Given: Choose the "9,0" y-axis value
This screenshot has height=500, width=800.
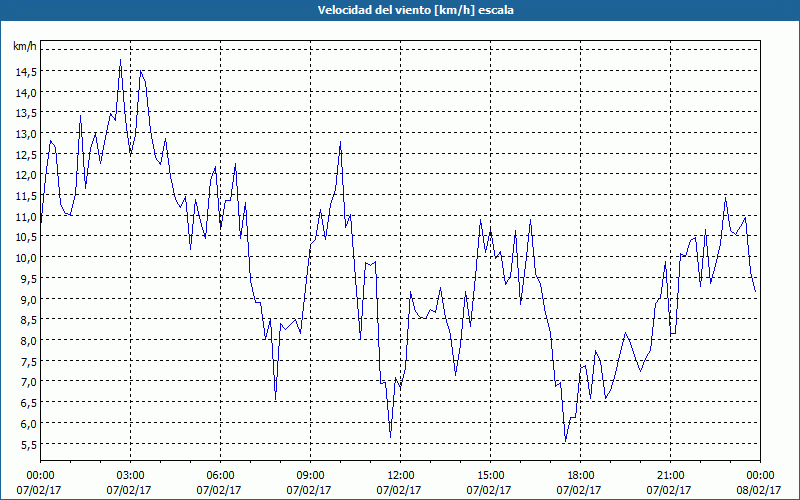Looking at the screenshot, I should click(28, 299).
